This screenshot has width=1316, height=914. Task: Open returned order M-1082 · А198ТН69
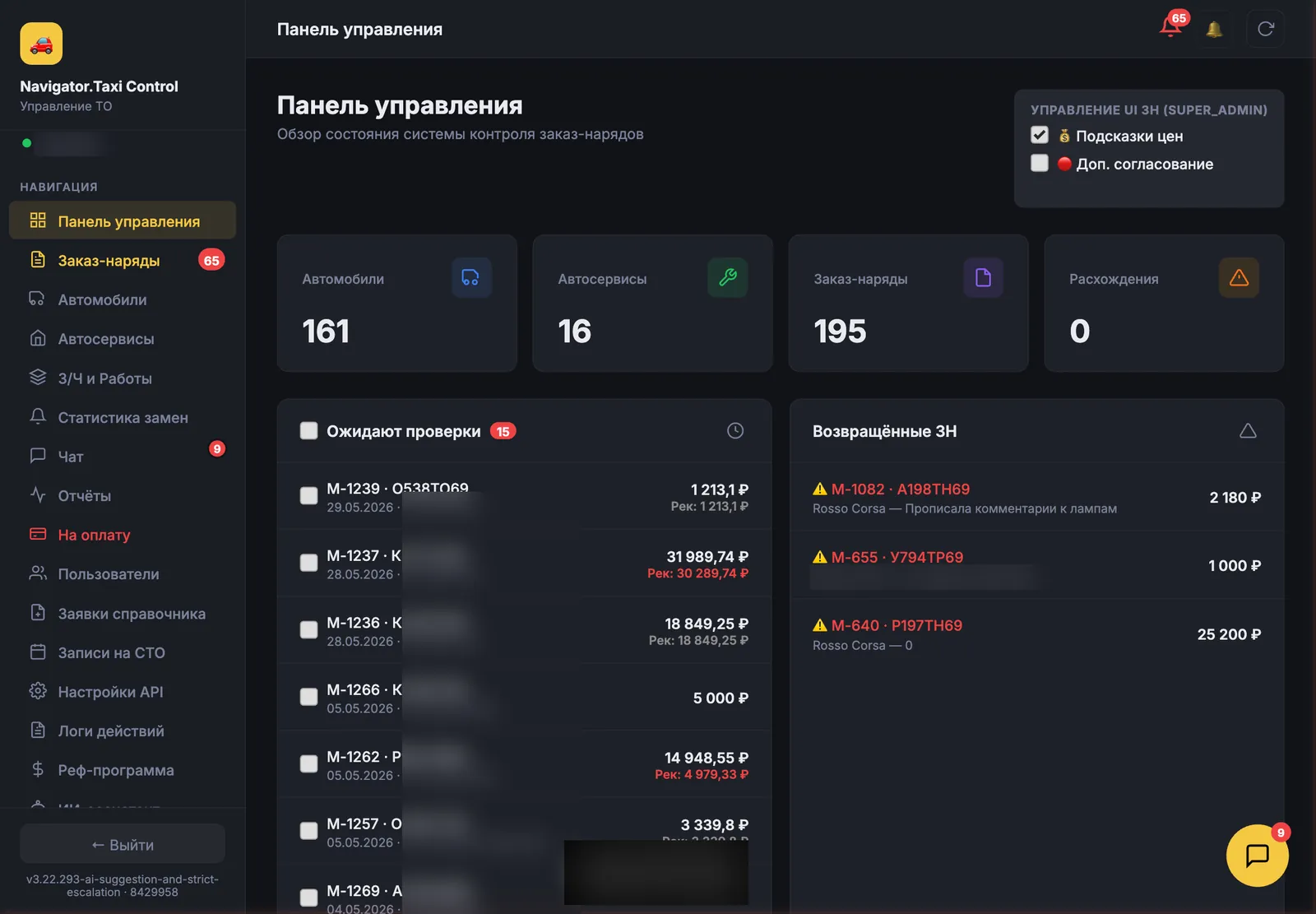coord(1036,498)
